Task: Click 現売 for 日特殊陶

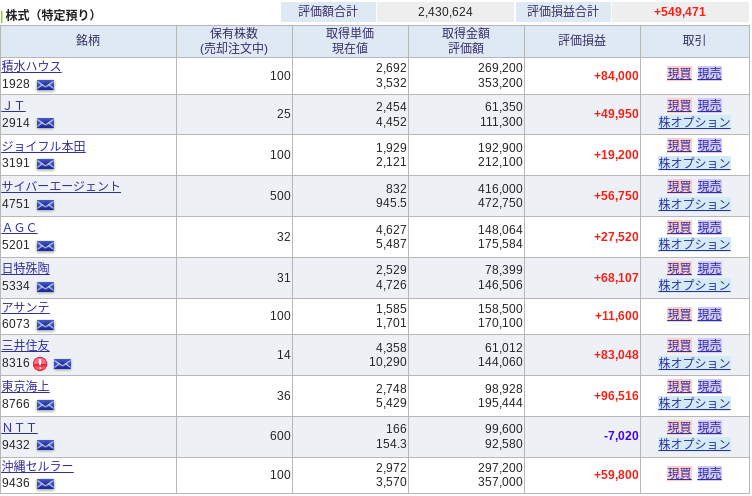Action: pos(709,269)
